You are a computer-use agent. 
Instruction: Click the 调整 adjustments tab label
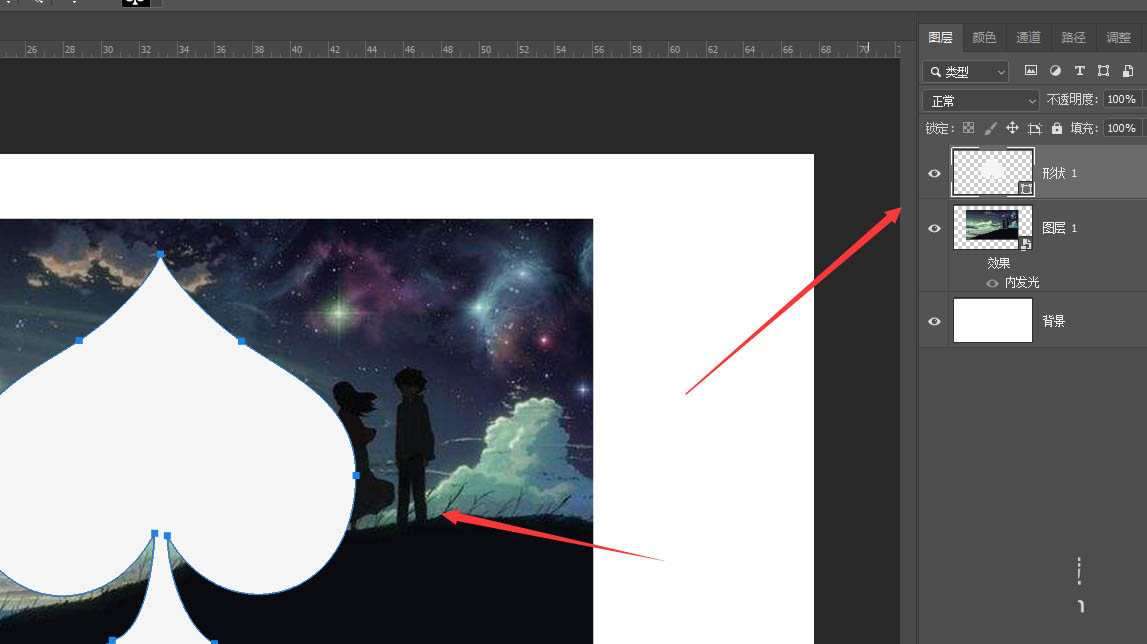click(1119, 37)
